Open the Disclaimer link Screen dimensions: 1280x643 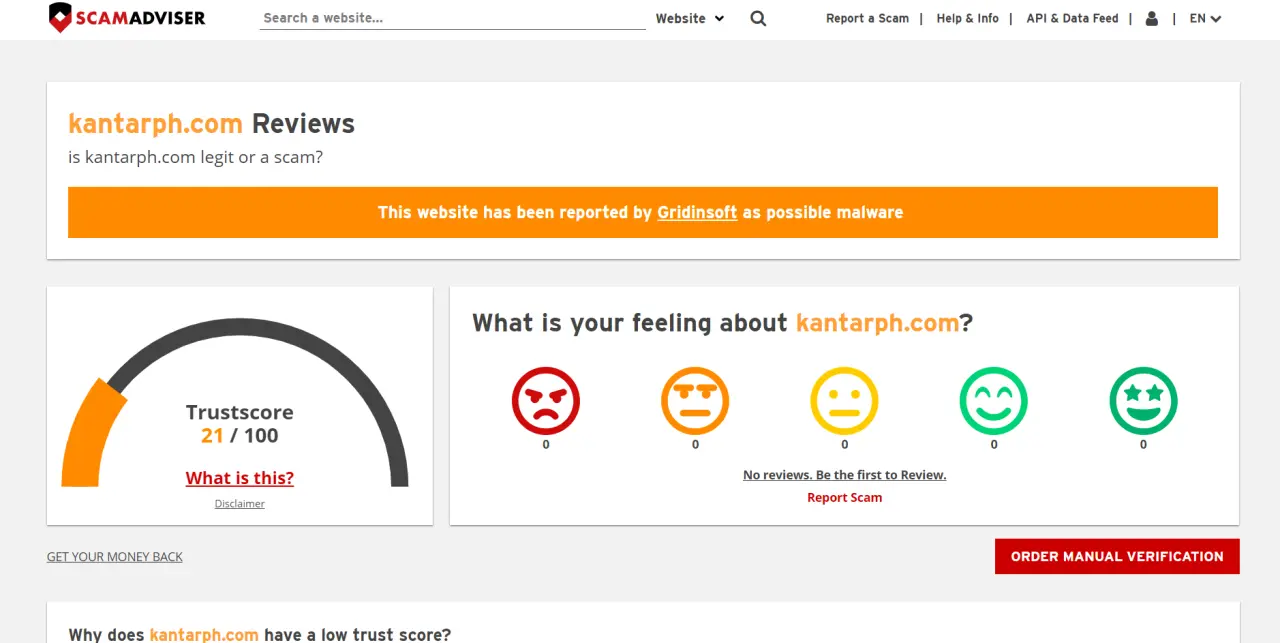[240, 504]
